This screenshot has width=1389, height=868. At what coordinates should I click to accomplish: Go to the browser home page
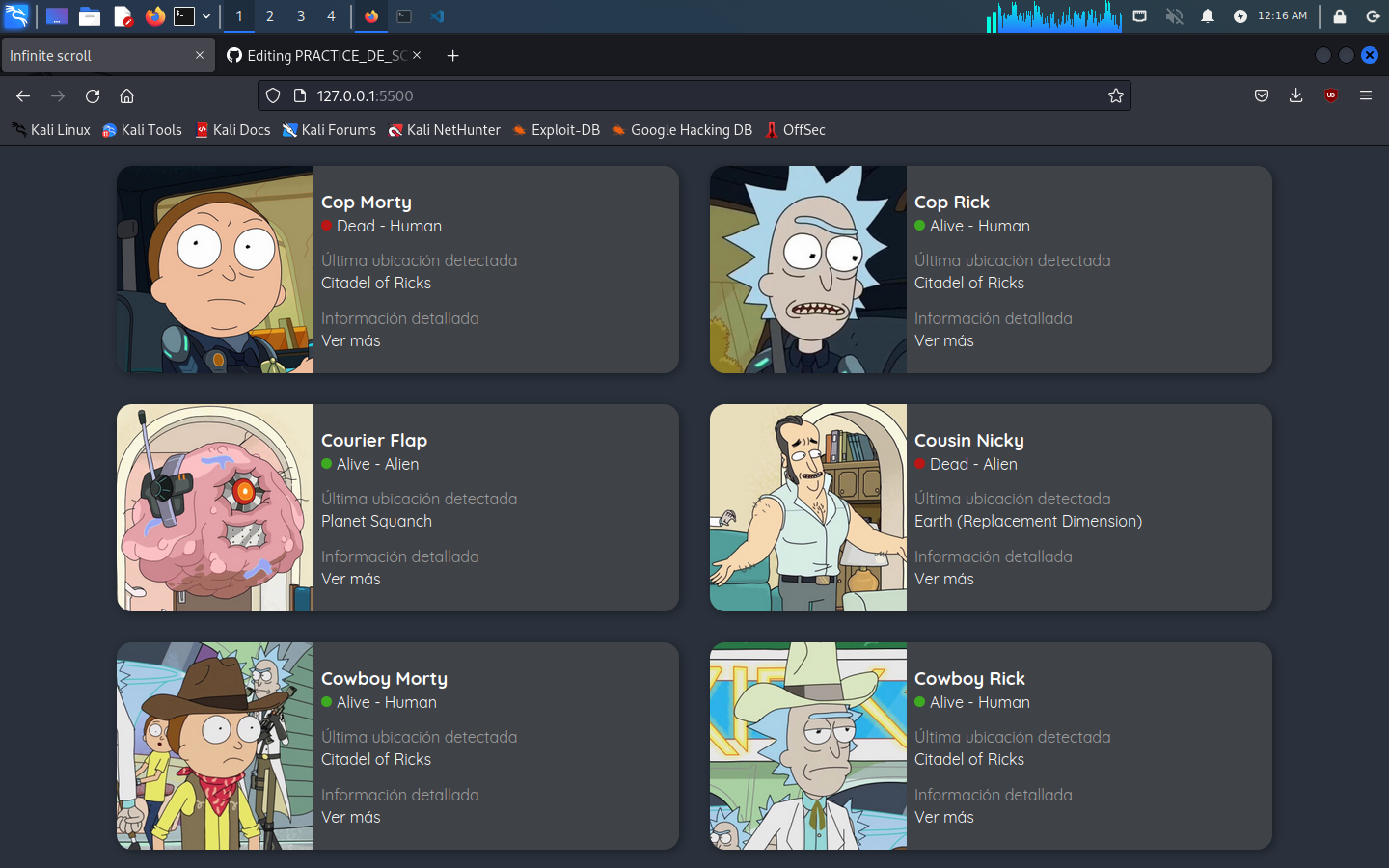[x=126, y=95]
